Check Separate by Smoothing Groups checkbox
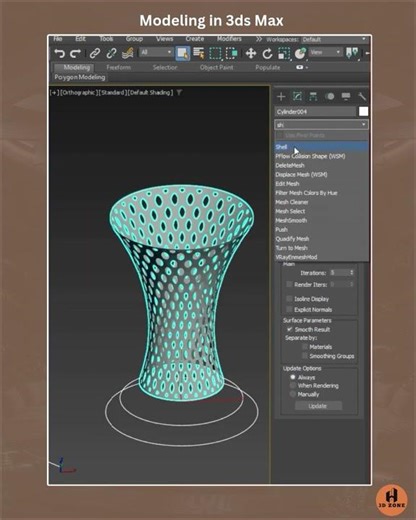Screen dimensions: 416x520 point(305,356)
